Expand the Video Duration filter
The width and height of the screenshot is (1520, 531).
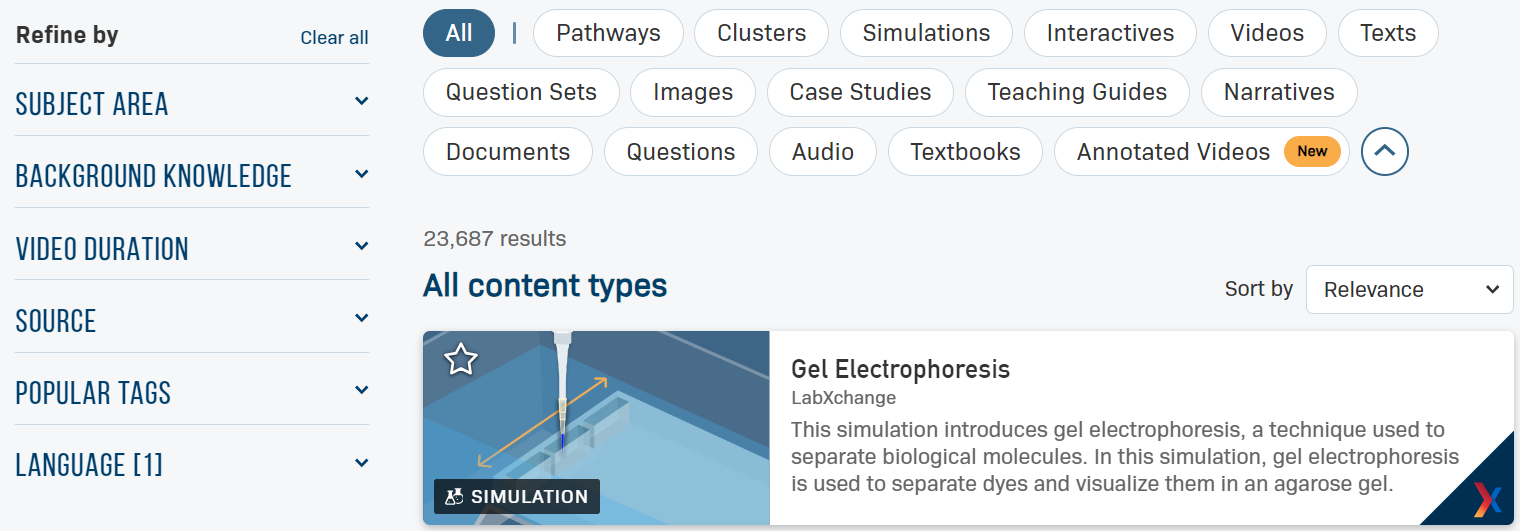tap(361, 246)
